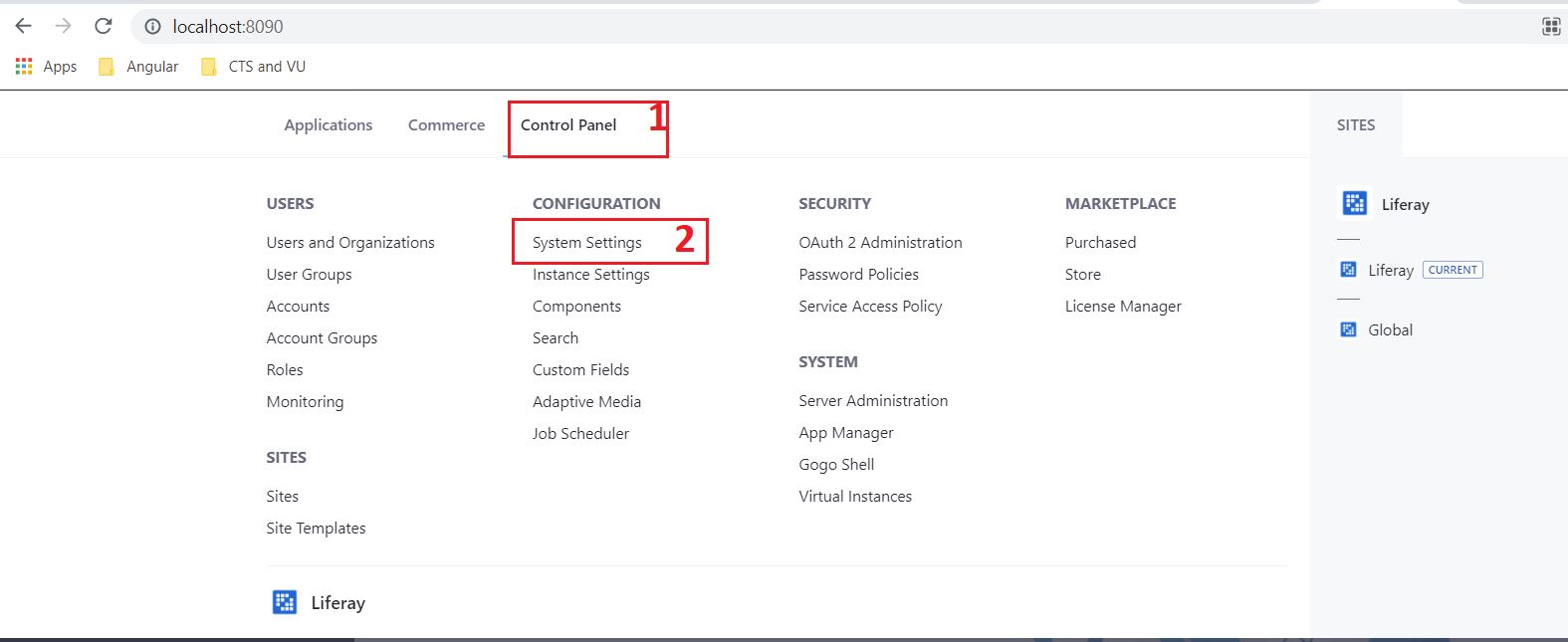The width and height of the screenshot is (1568, 642).
Task: Click the Liferay heading in the Sites panel
Action: point(1405,205)
